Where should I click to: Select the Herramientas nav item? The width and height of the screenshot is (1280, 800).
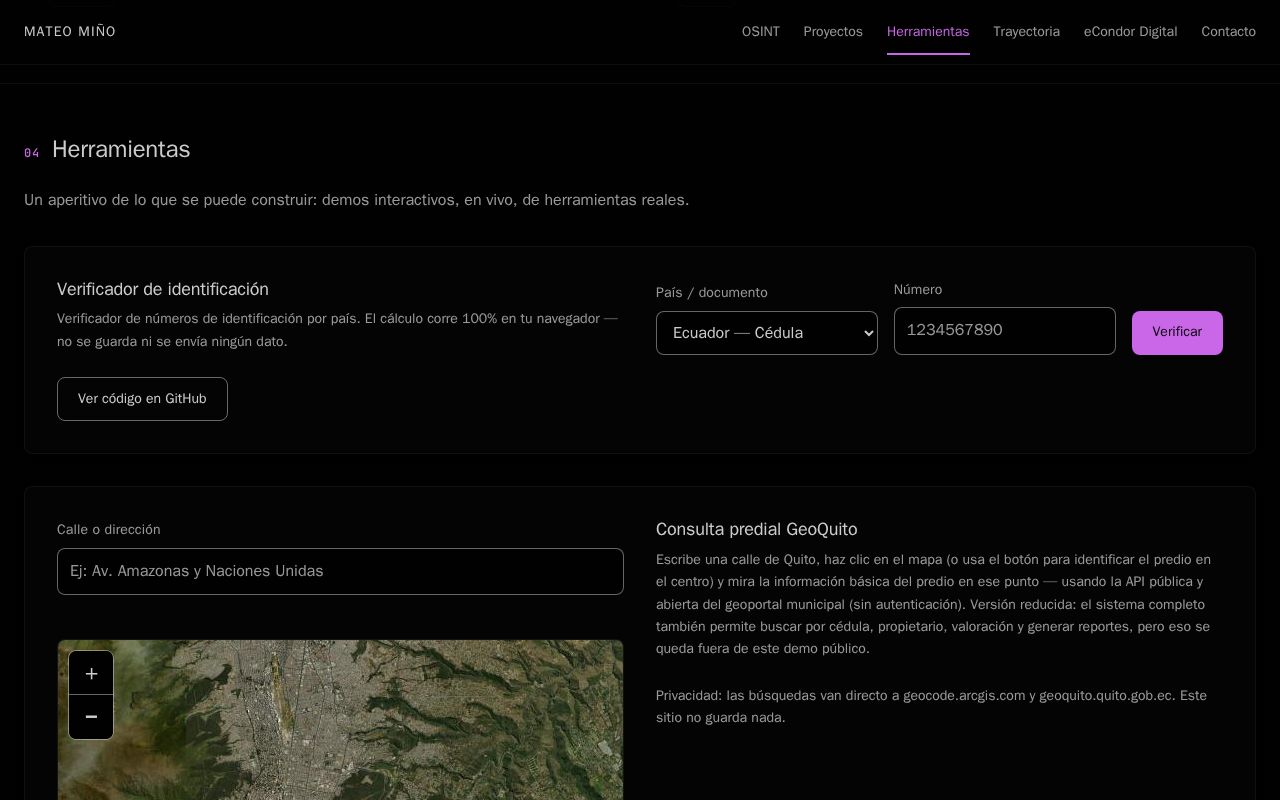pos(928,32)
